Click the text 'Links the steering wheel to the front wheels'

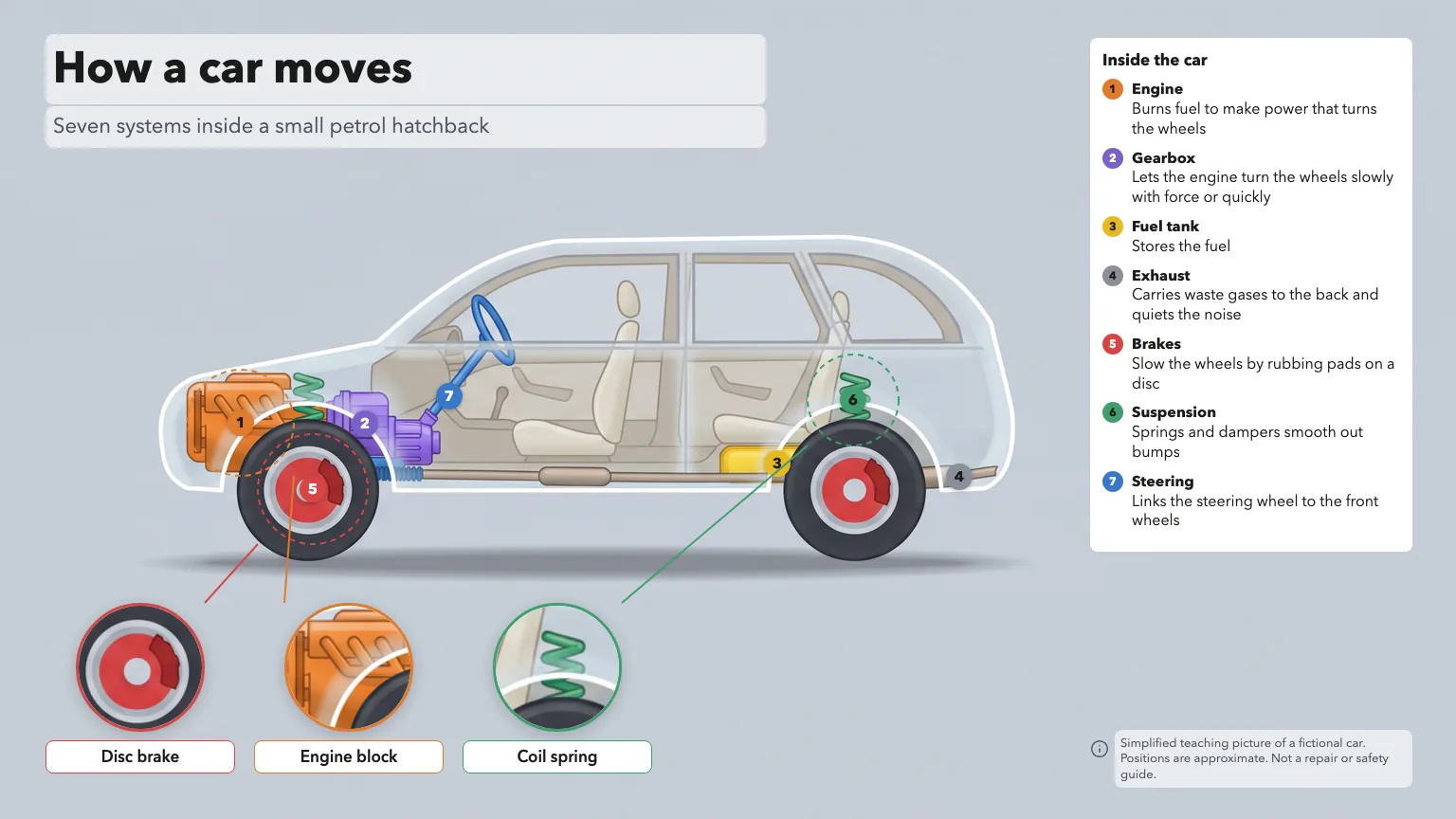pos(1255,510)
